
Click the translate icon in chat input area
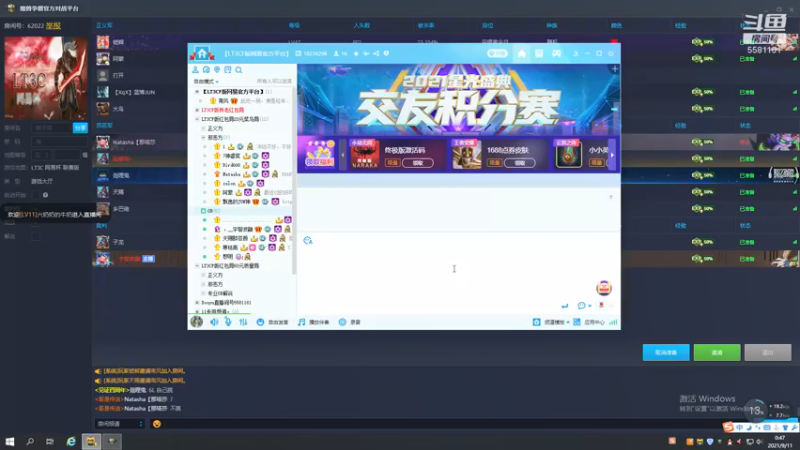pyautogui.click(x=308, y=241)
